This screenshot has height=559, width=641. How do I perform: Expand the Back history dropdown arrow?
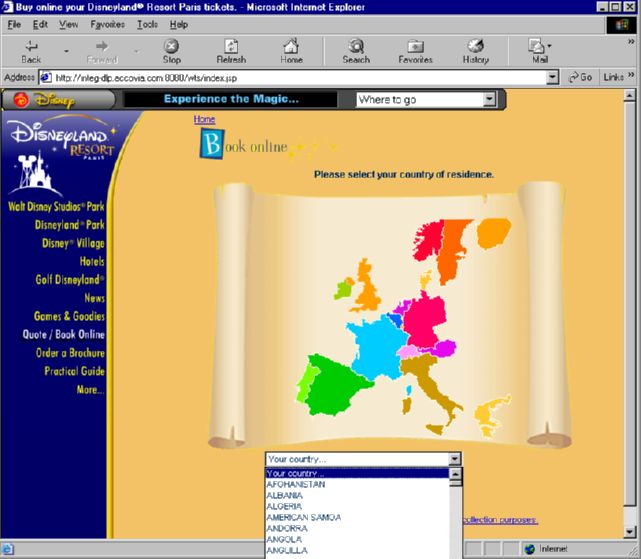point(66,52)
